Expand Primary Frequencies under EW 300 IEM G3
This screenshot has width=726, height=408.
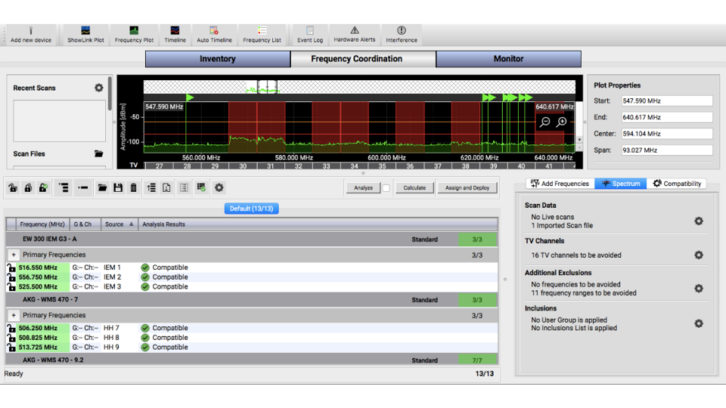pos(13,255)
